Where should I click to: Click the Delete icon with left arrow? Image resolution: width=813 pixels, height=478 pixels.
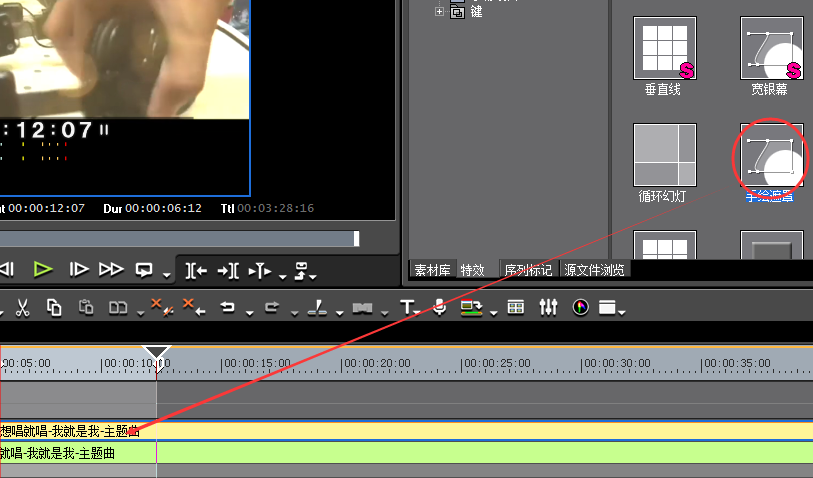point(194,307)
